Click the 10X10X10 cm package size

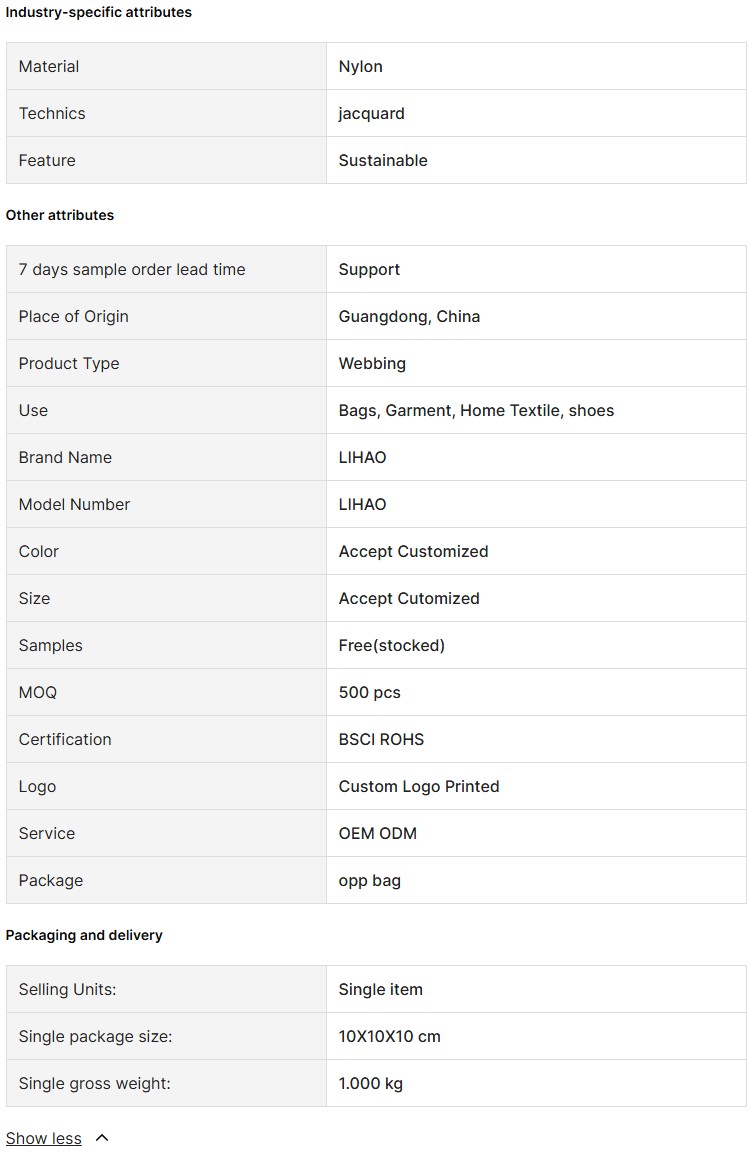389,1036
